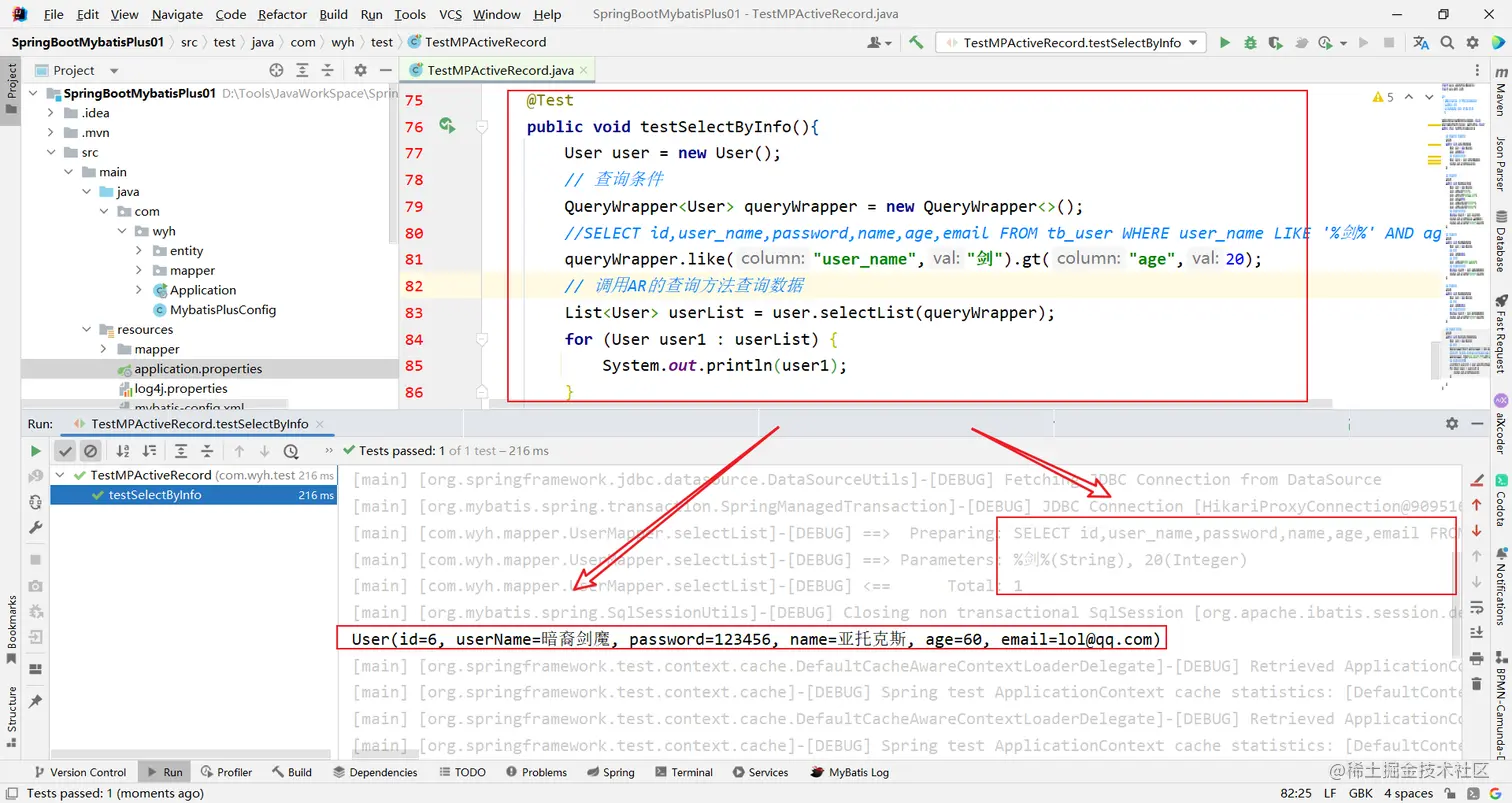Screen dimensions: 1512x803
Task: Collapse the resources folder
Action: pyautogui.click(x=86, y=329)
